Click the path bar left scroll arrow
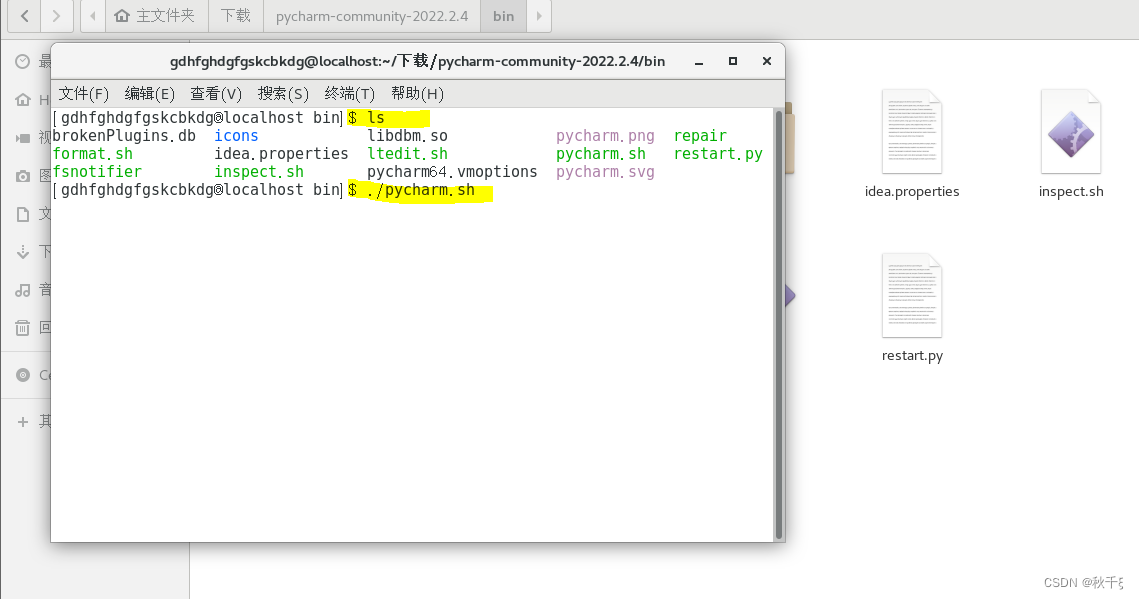The height and width of the screenshot is (599, 1139). point(92,16)
